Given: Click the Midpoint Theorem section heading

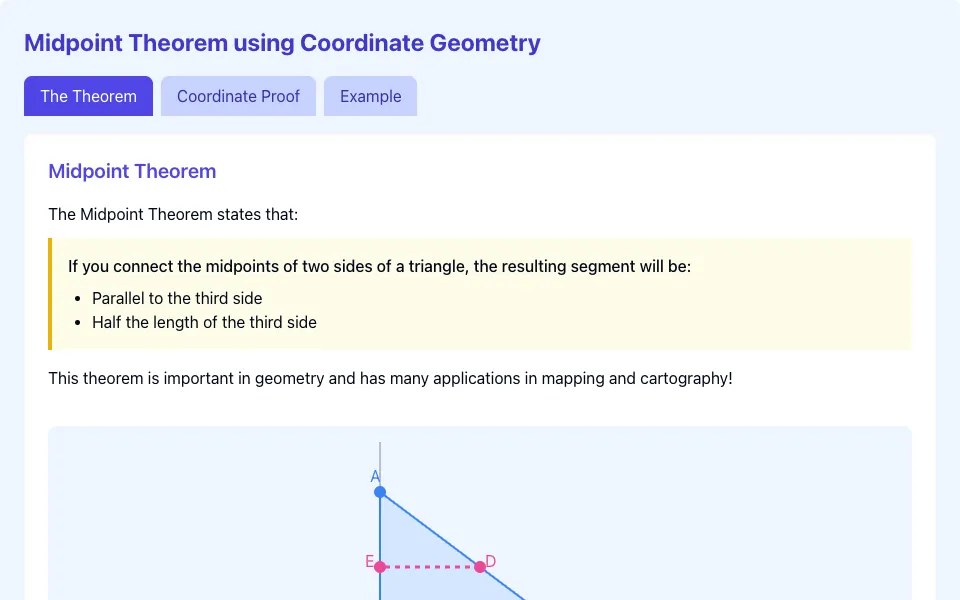Looking at the screenshot, I should point(132,171).
